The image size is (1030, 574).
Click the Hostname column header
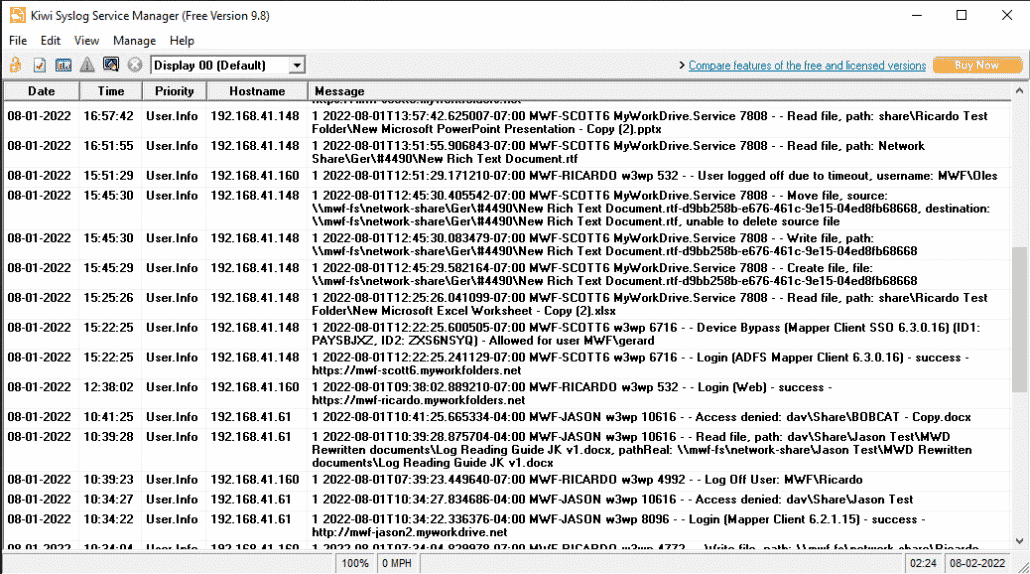tap(256, 91)
